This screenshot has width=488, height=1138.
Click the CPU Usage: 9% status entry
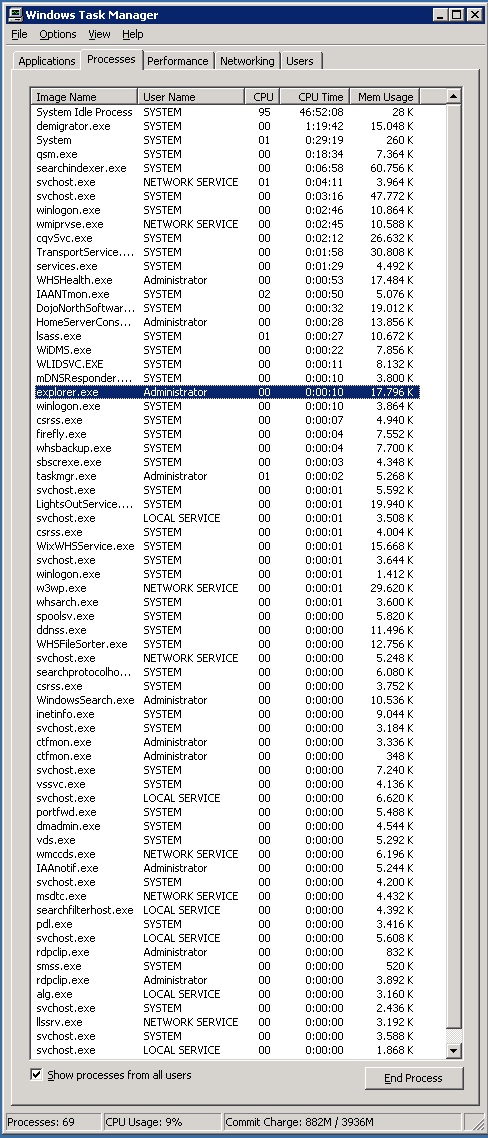[162, 1121]
